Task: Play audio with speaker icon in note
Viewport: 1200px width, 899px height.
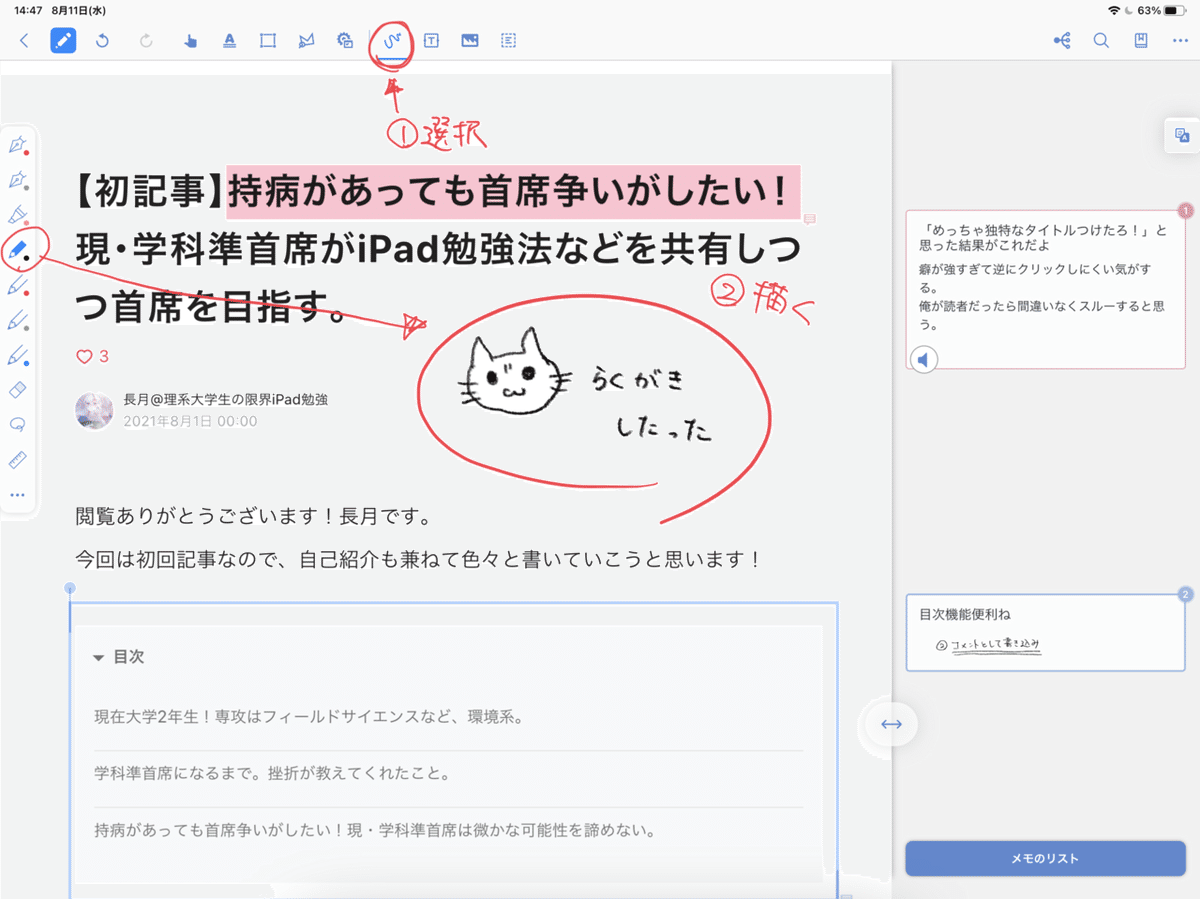Action: click(x=924, y=359)
